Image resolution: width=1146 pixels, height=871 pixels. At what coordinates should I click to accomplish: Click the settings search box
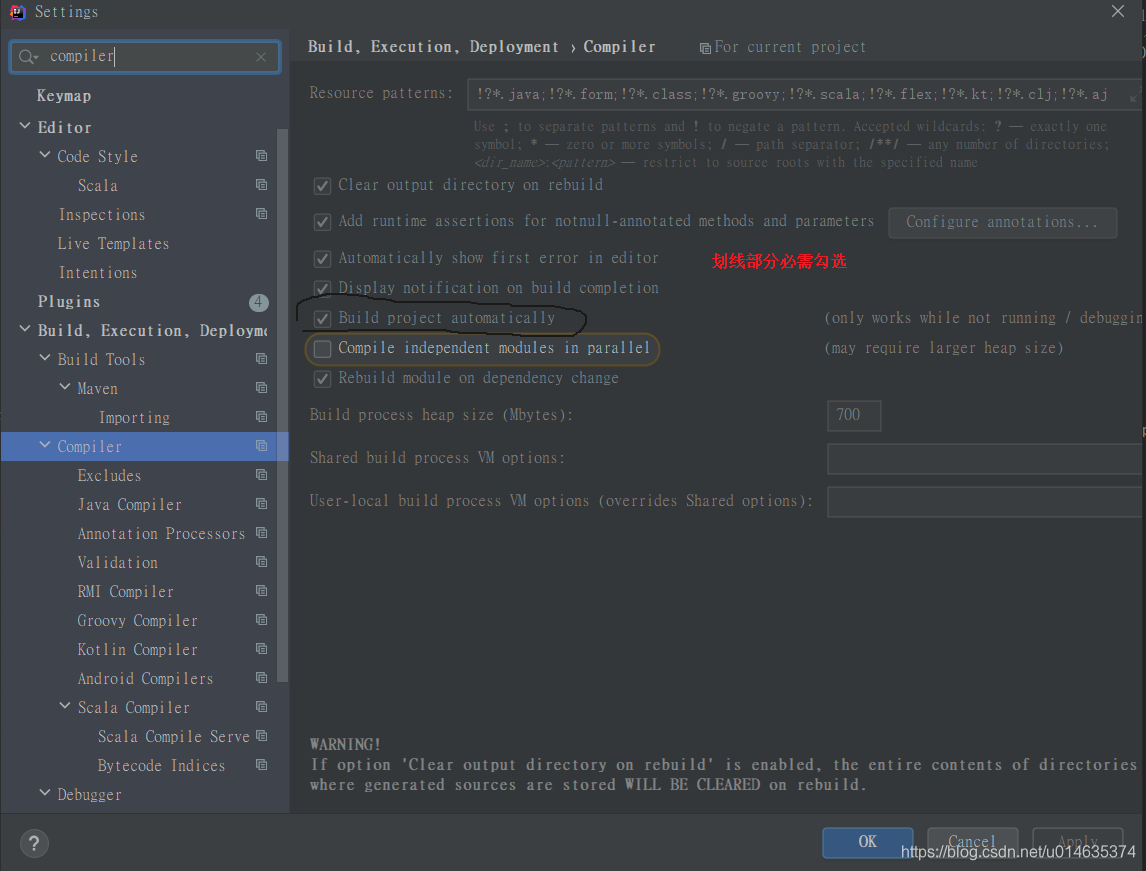coord(145,57)
